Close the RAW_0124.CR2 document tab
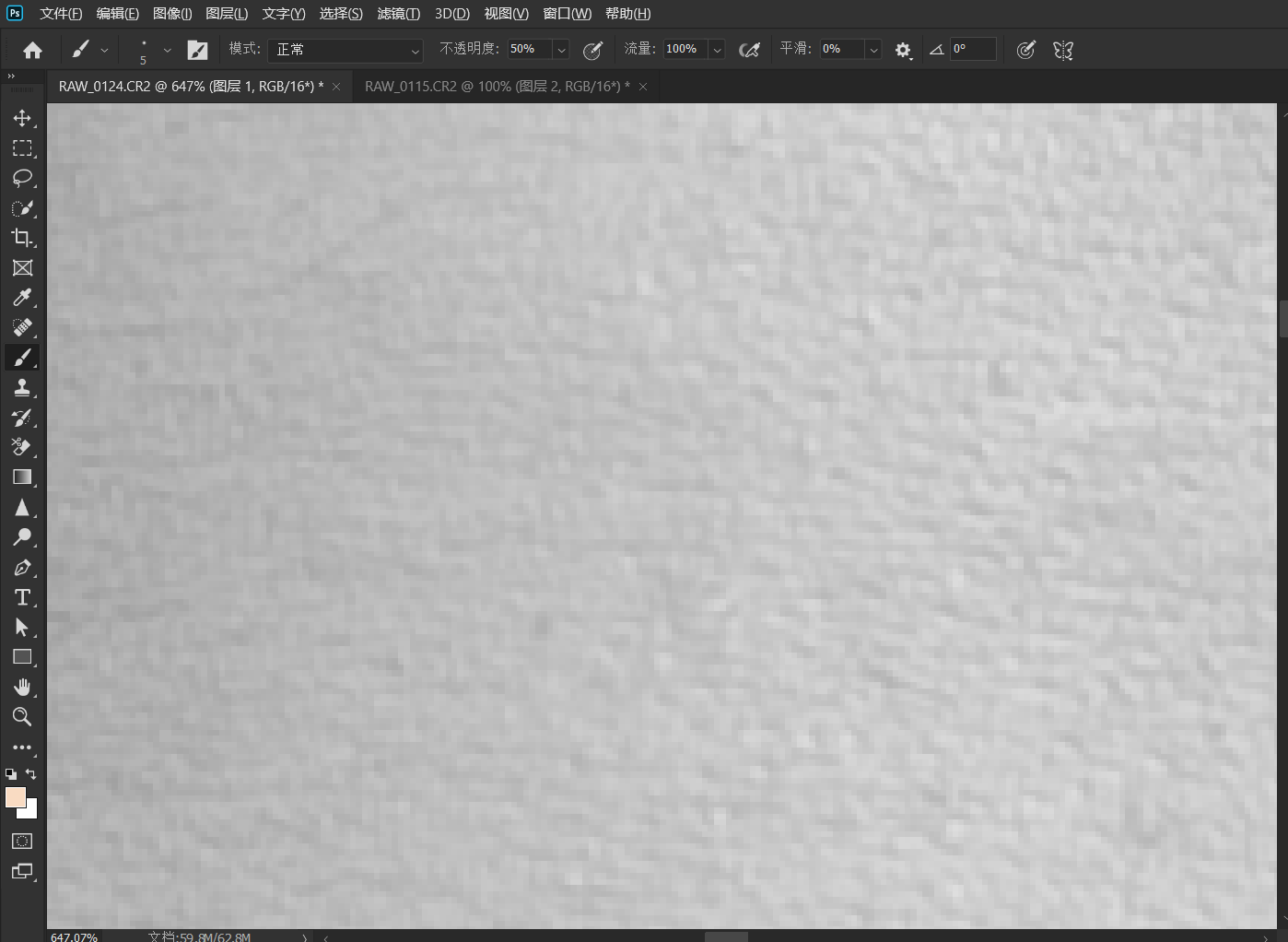Image resolution: width=1288 pixels, height=942 pixels. point(336,87)
